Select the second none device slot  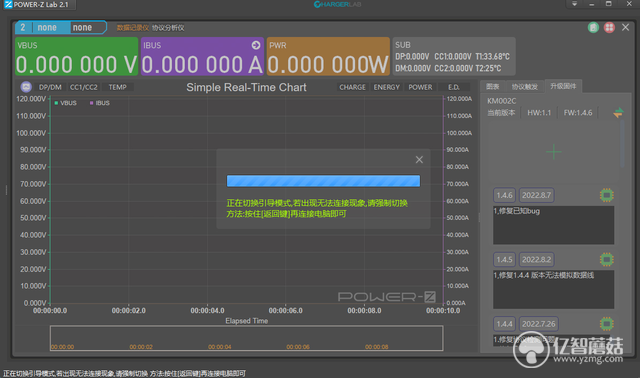tap(82, 27)
